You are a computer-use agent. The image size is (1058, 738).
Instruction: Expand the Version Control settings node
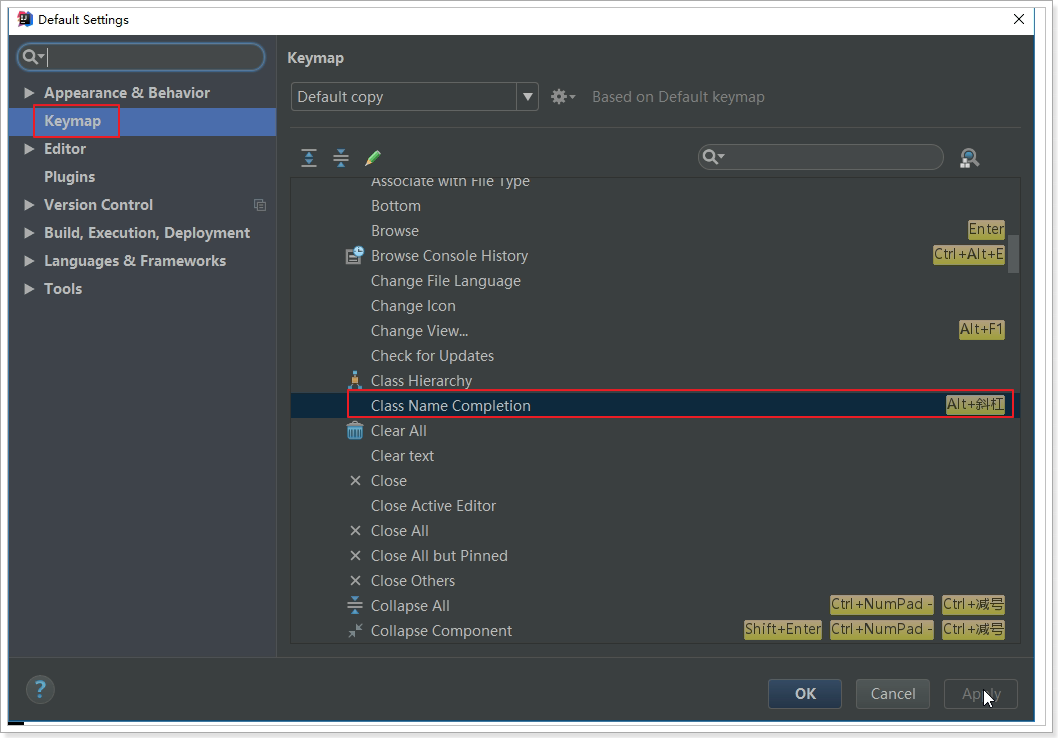click(30, 205)
